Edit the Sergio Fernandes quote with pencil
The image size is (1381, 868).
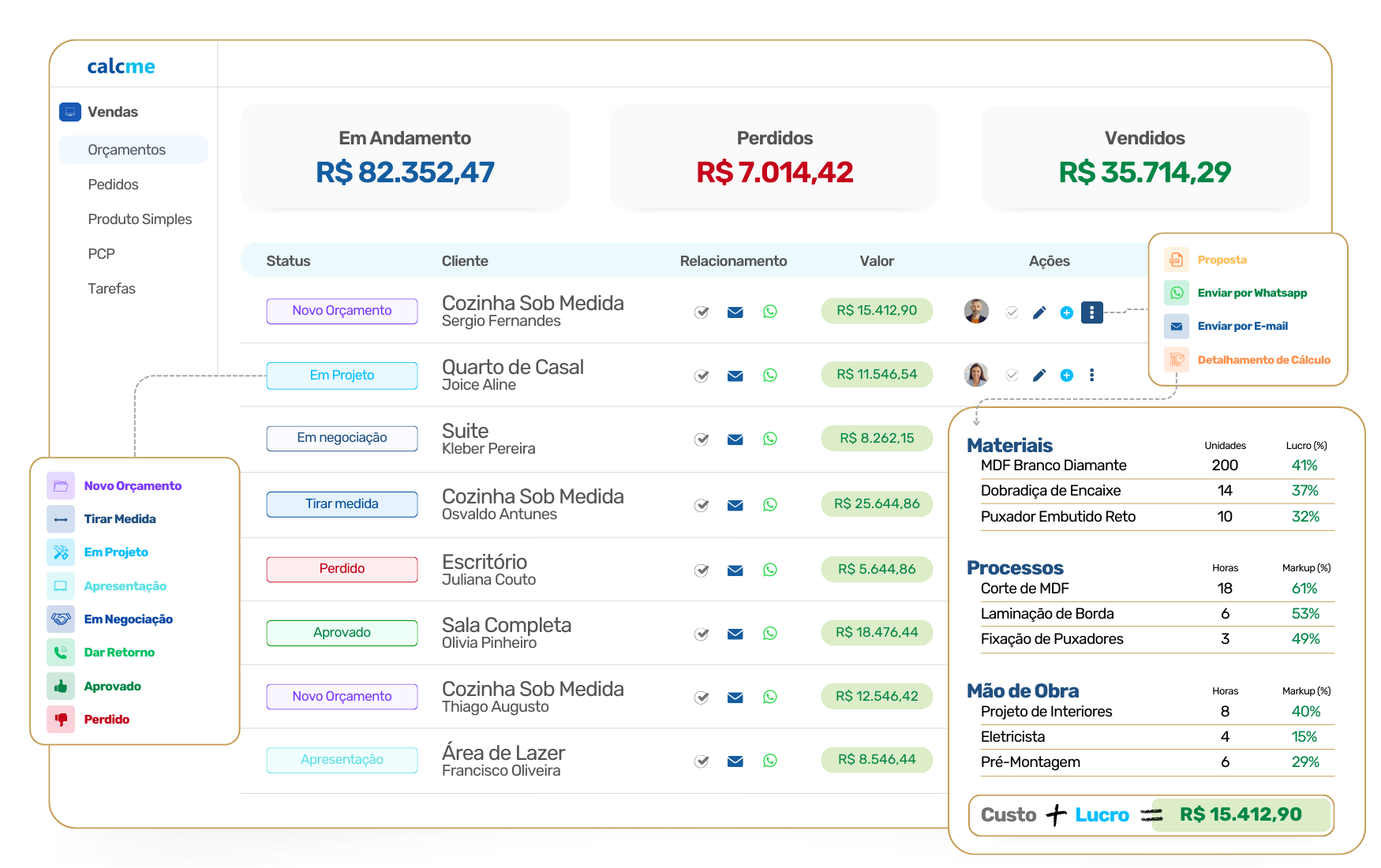coord(1039,312)
